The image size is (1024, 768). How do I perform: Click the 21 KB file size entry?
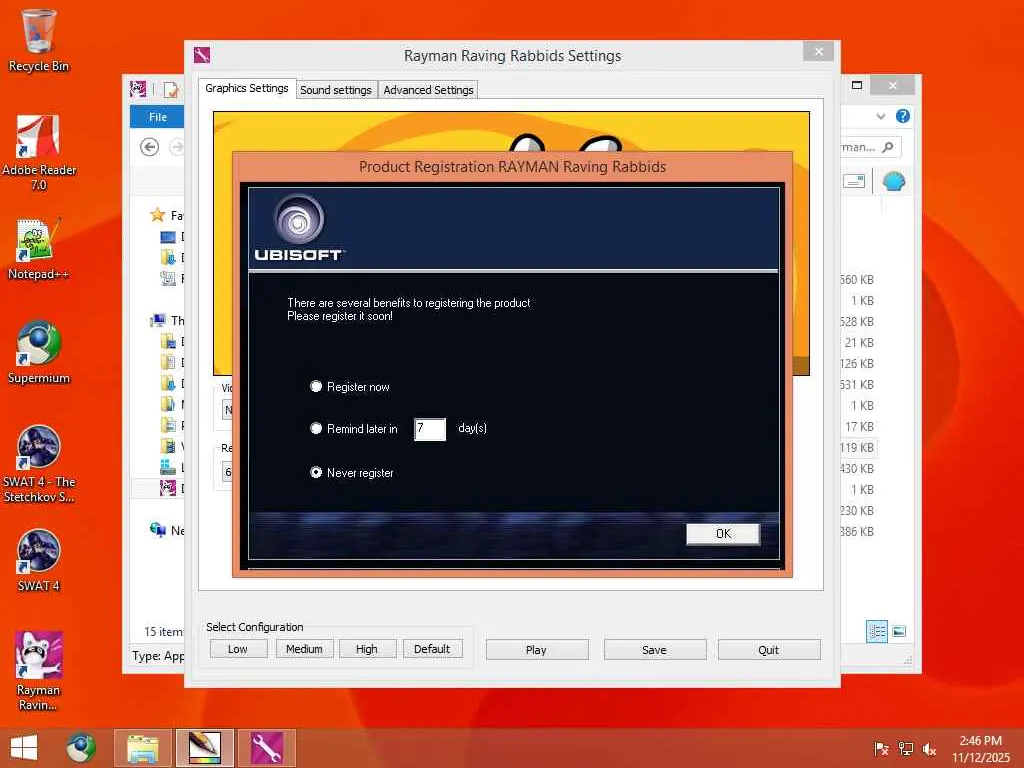tap(859, 342)
